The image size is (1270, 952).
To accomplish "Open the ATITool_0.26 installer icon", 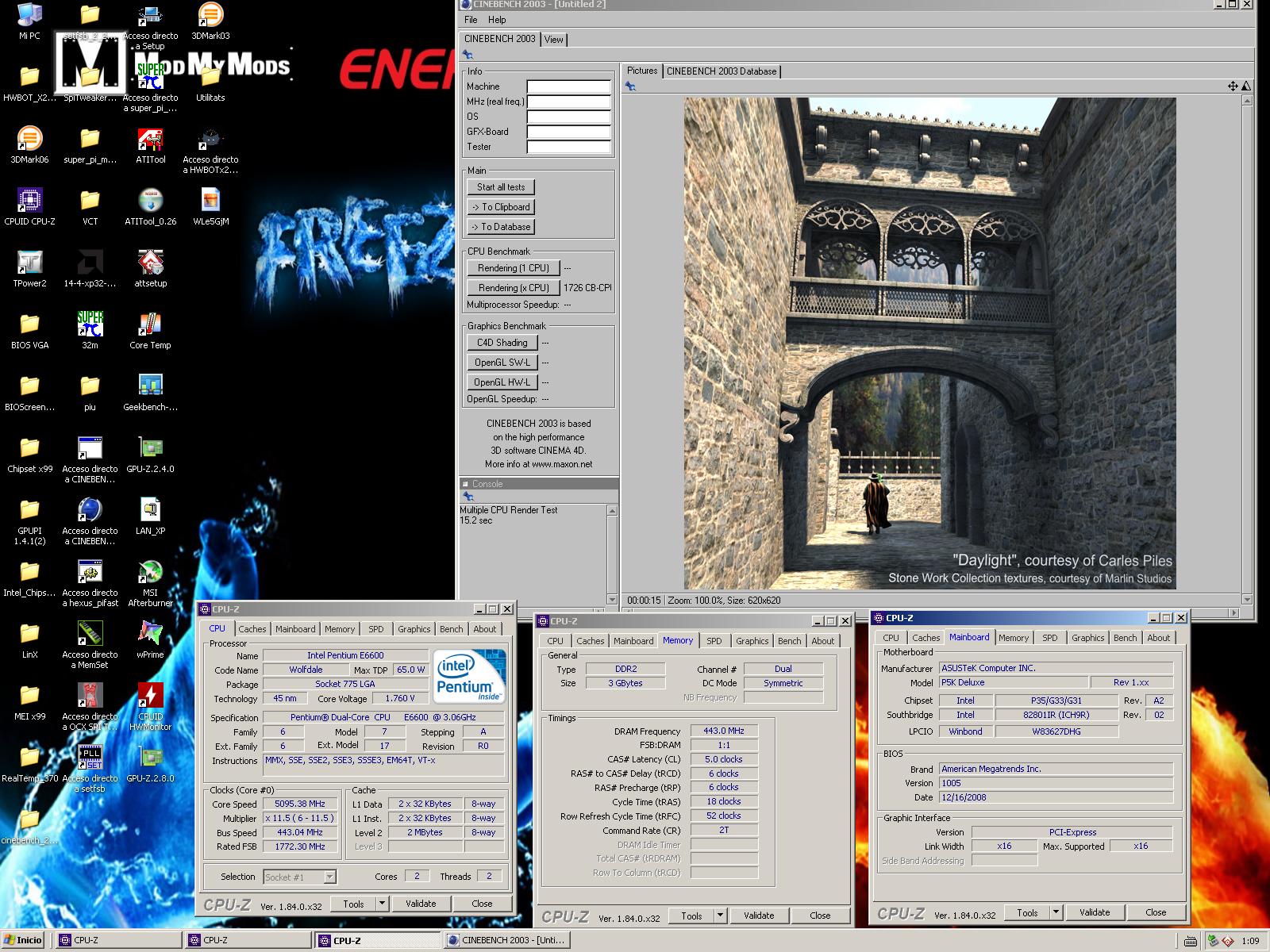I will click(x=150, y=207).
